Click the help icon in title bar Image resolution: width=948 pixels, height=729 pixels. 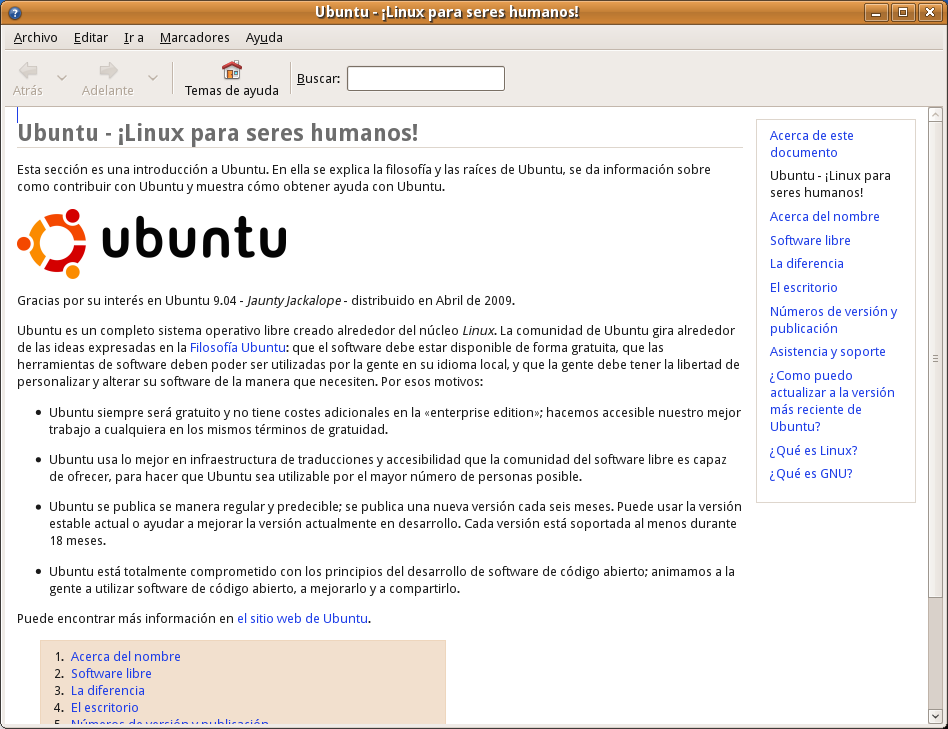click(x=15, y=12)
